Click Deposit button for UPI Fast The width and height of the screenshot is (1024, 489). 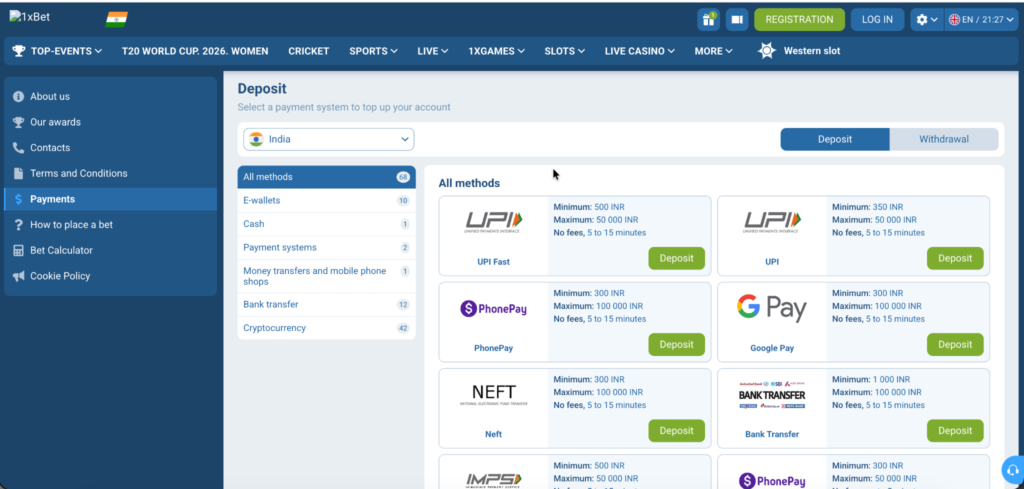click(677, 258)
